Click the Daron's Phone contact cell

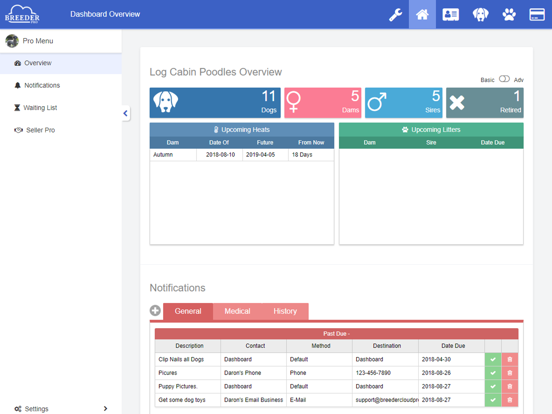253,373
